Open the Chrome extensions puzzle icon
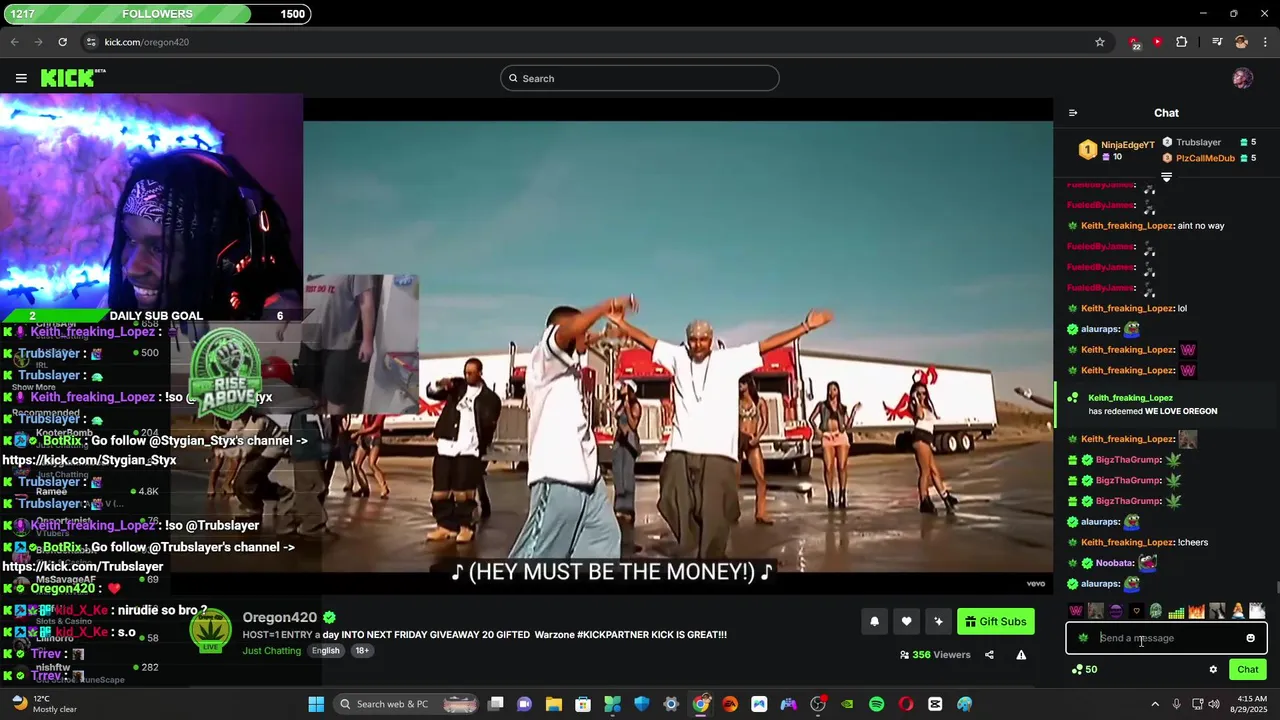The width and height of the screenshot is (1280, 720). [1182, 42]
